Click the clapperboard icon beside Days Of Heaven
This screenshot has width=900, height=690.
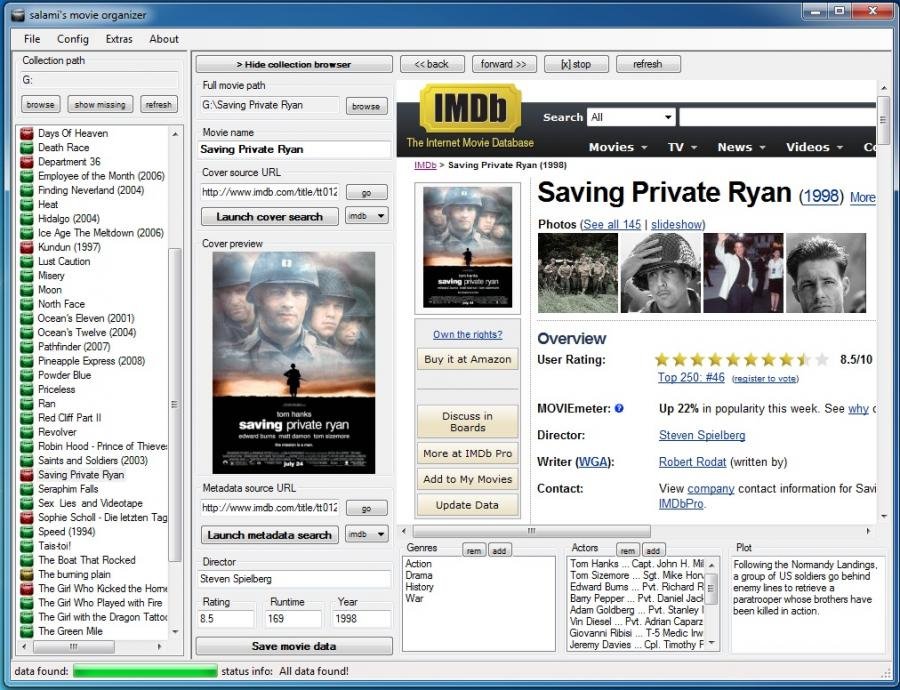tap(26, 133)
